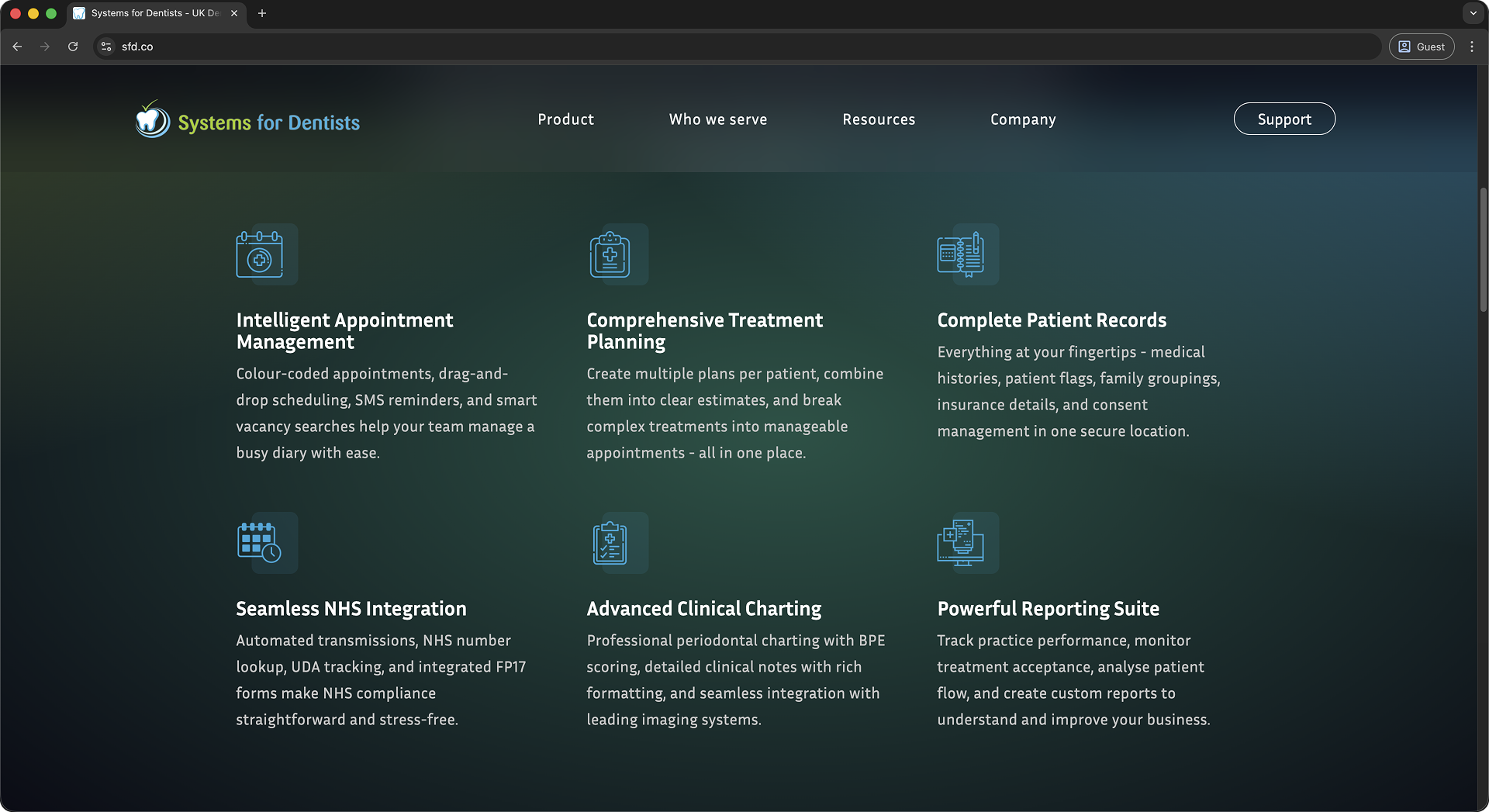Reload the page with the refresh icon
This screenshot has width=1489, height=812.
(73, 47)
